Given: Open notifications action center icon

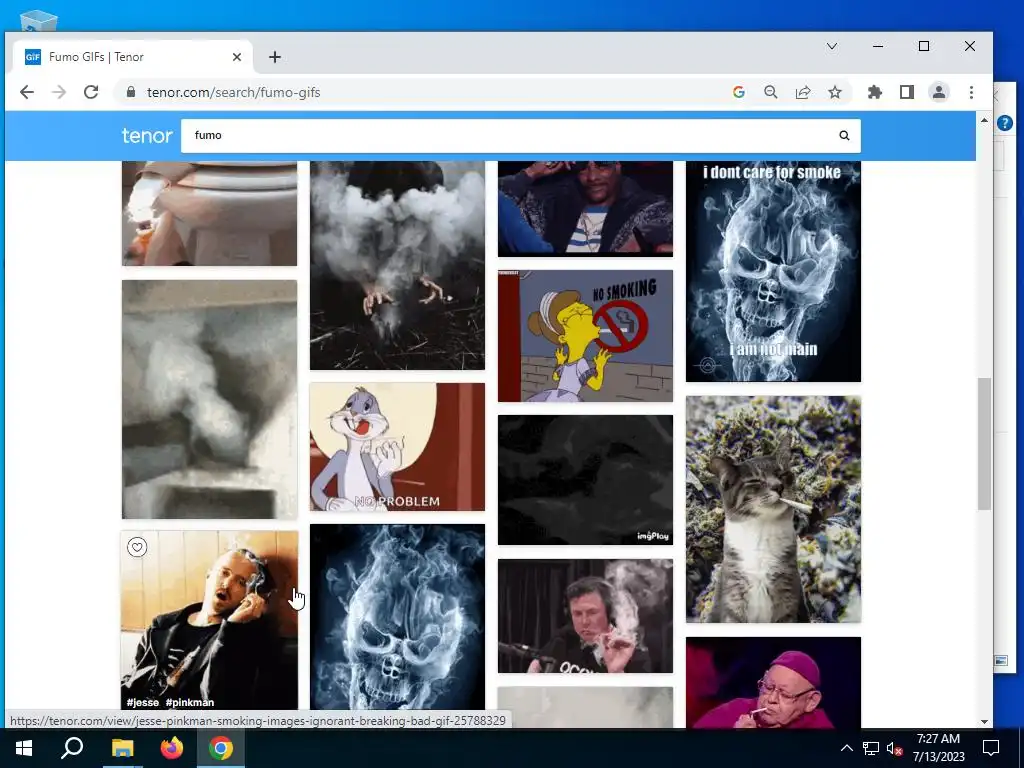Looking at the screenshot, I should 991,748.
